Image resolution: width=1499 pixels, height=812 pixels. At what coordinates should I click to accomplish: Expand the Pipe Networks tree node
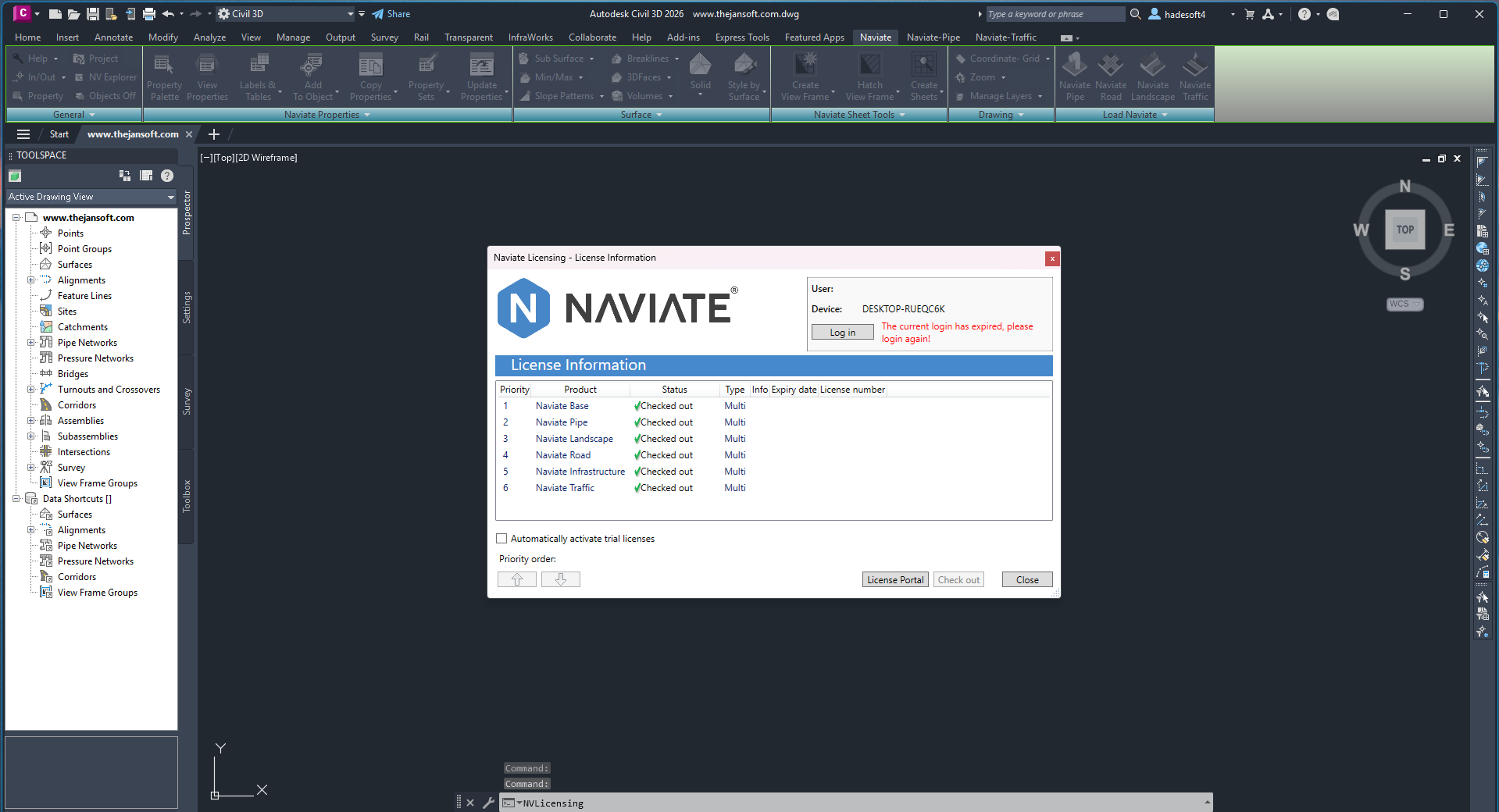click(x=31, y=343)
